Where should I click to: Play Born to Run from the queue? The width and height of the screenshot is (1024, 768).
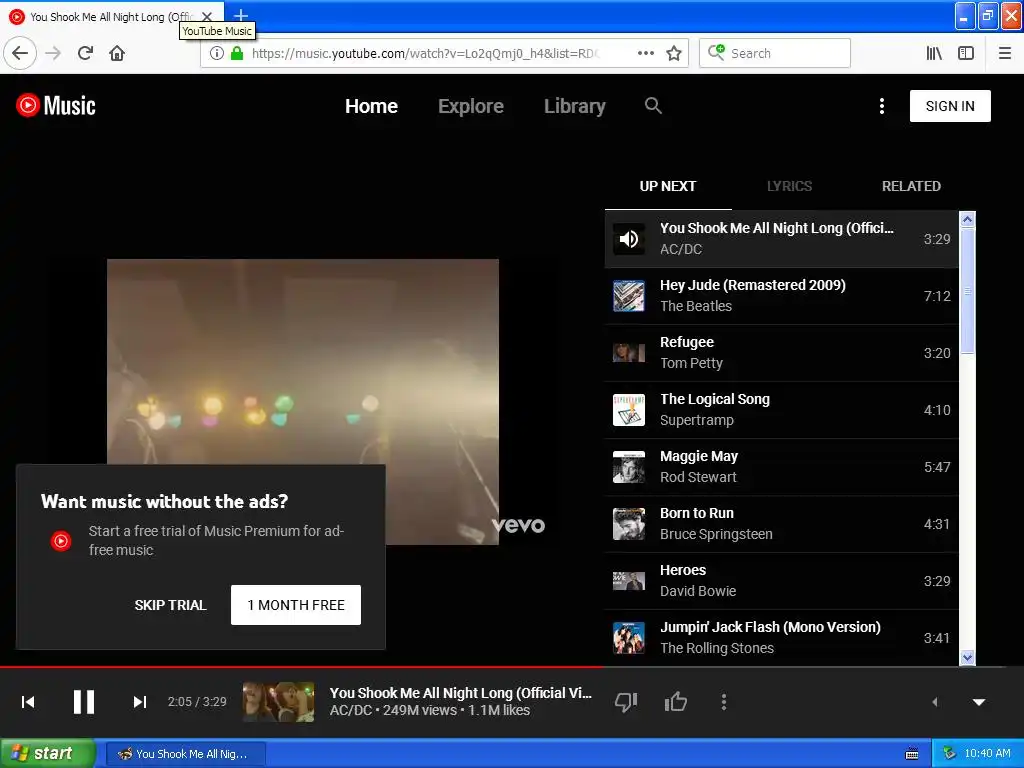tap(781, 524)
